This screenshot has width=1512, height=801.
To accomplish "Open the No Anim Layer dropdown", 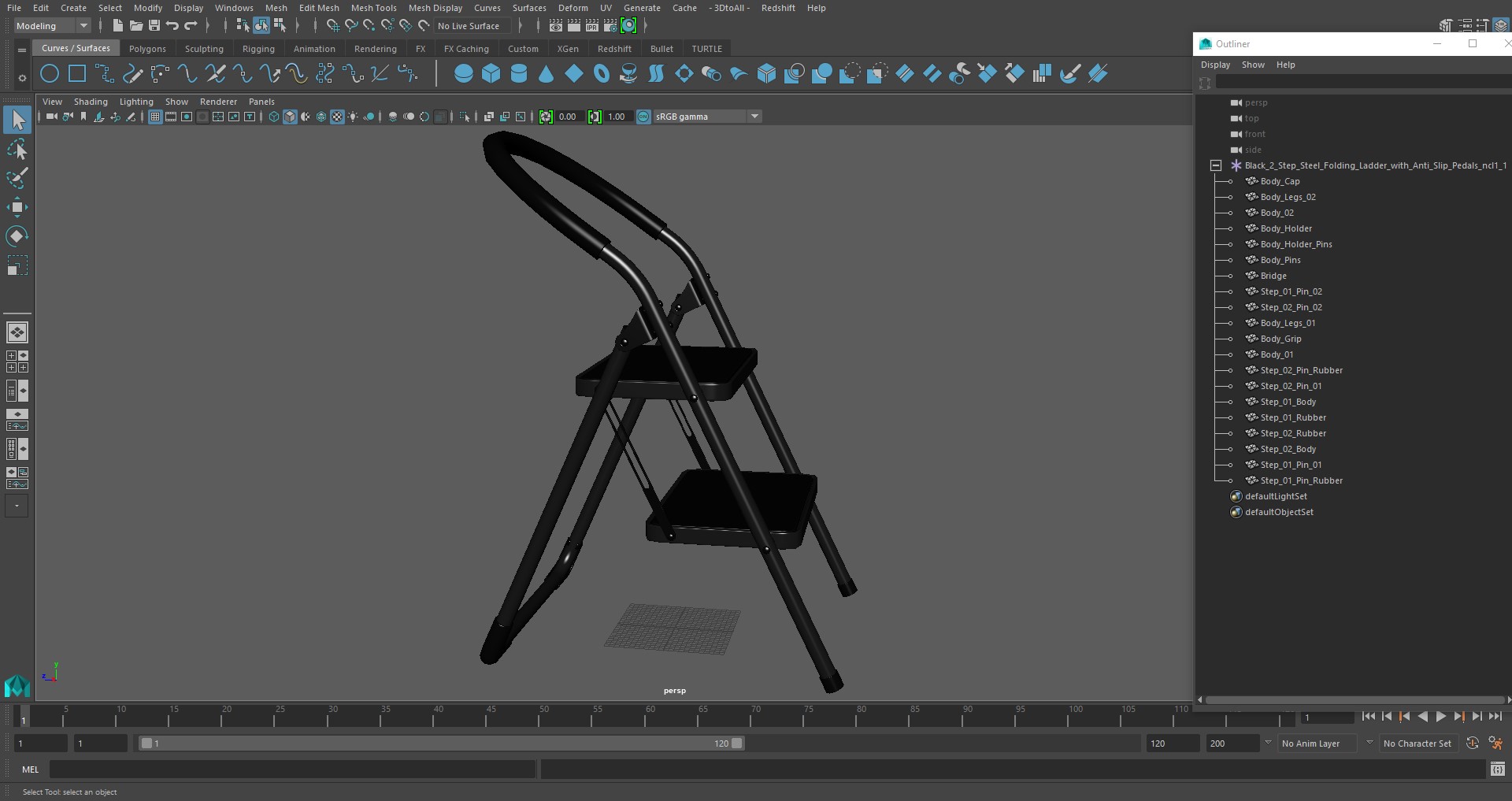I will (x=1317, y=743).
